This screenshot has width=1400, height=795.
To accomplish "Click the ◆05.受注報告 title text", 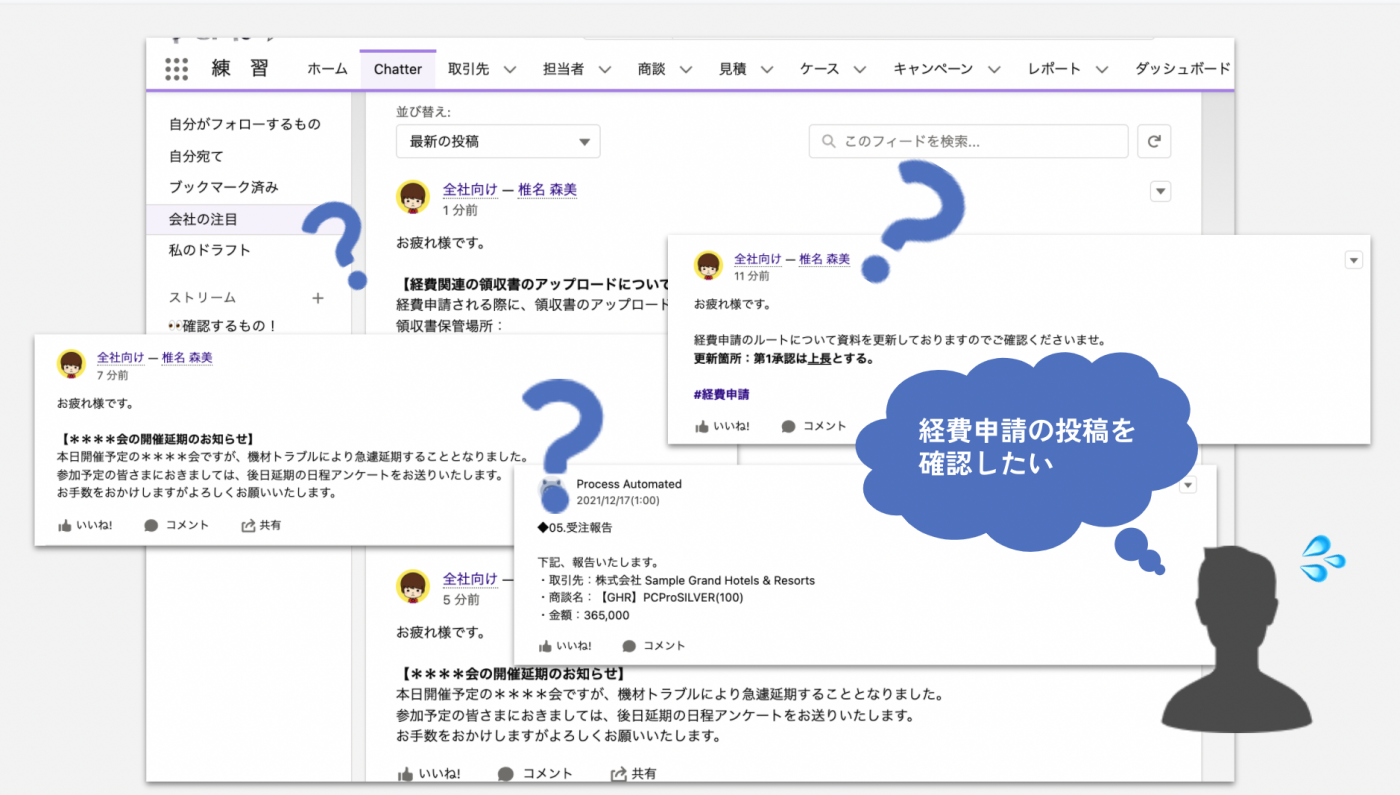I will click(575, 527).
